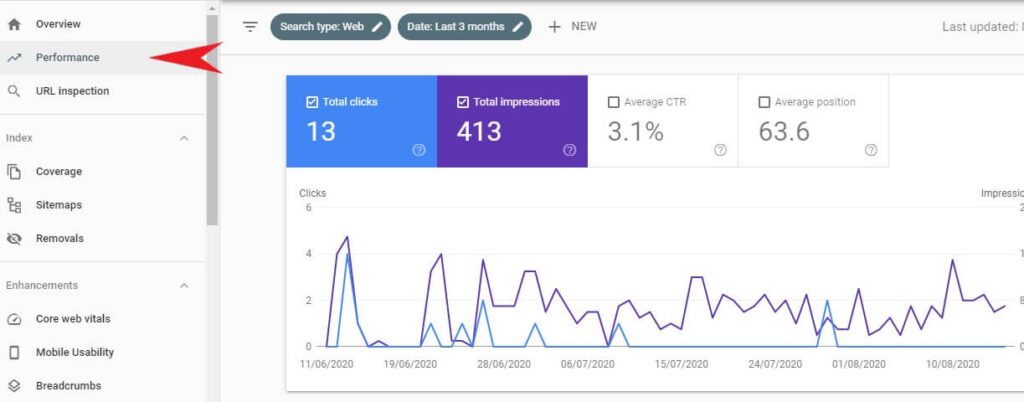
Task: Uncheck the Total impressions checkbox
Action: point(462,102)
